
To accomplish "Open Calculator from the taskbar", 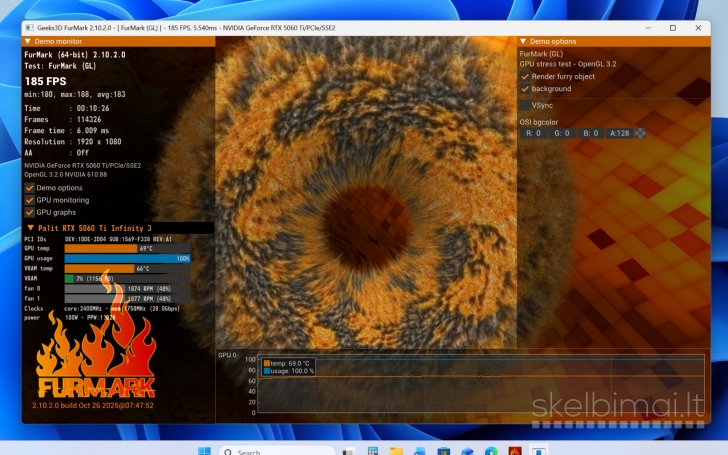I will point(373,451).
